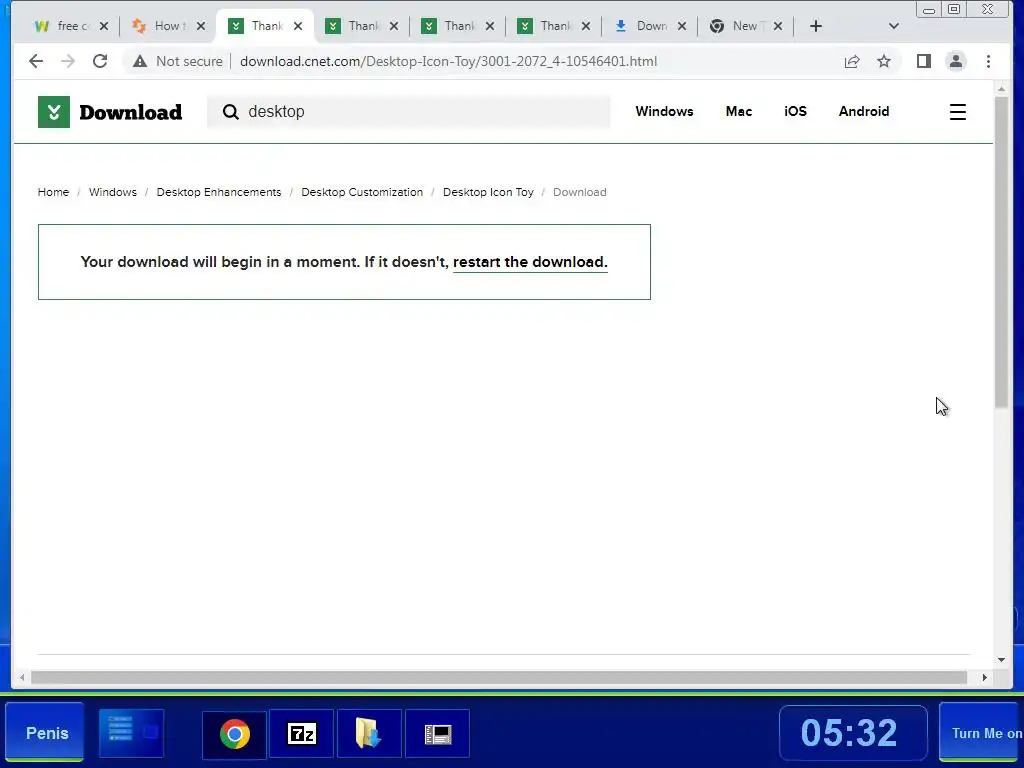This screenshot has height=768, width=1024.
Task: Open the Windows category
Action: tap(664, 111)
